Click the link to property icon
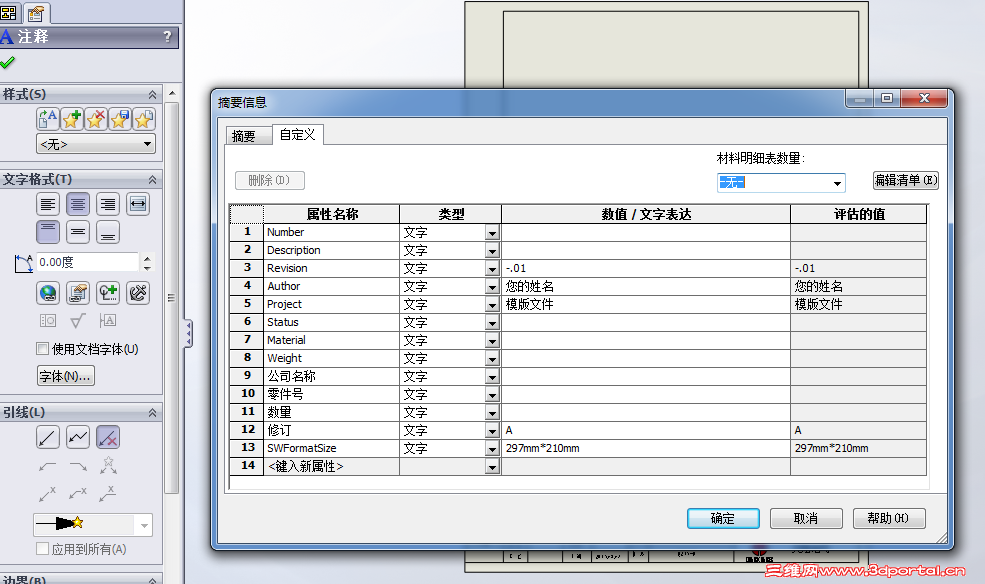985x584 pixels. [x=76, y=293]
